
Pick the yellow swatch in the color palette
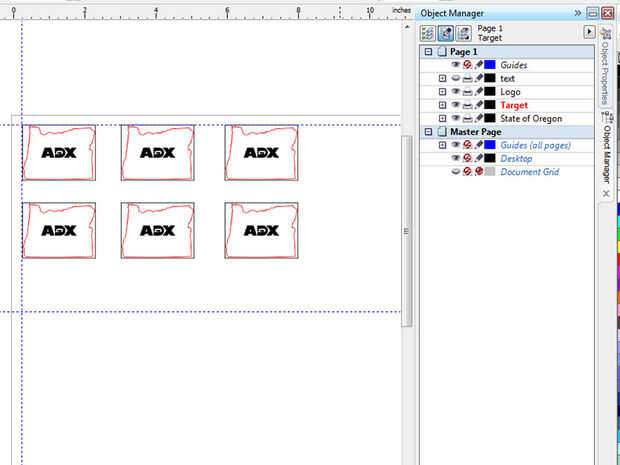pyautogui.click(x=618, y=247)
